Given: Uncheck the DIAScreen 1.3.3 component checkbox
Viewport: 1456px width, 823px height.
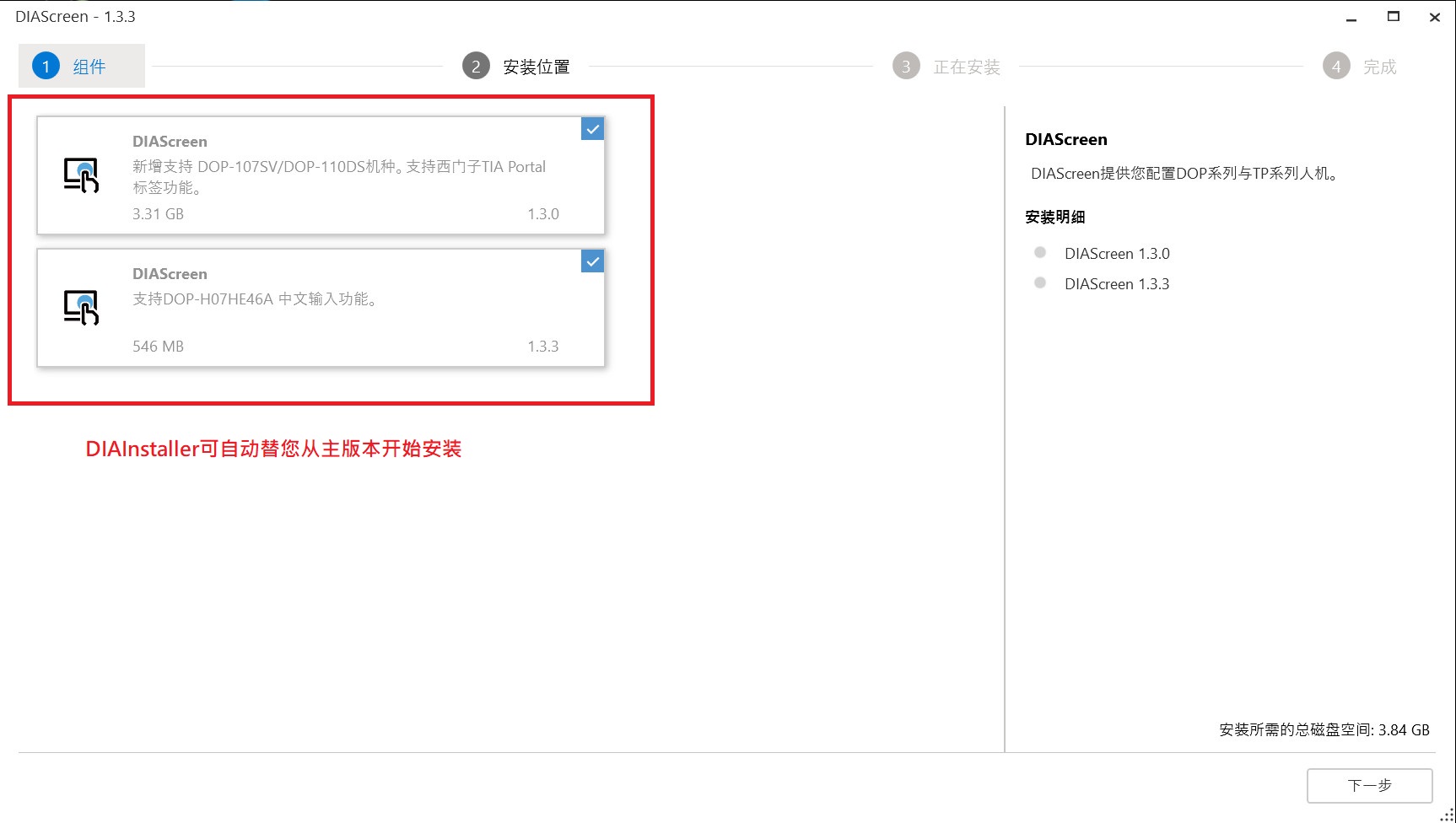Looking at the screenshot, I should [592, 261].
